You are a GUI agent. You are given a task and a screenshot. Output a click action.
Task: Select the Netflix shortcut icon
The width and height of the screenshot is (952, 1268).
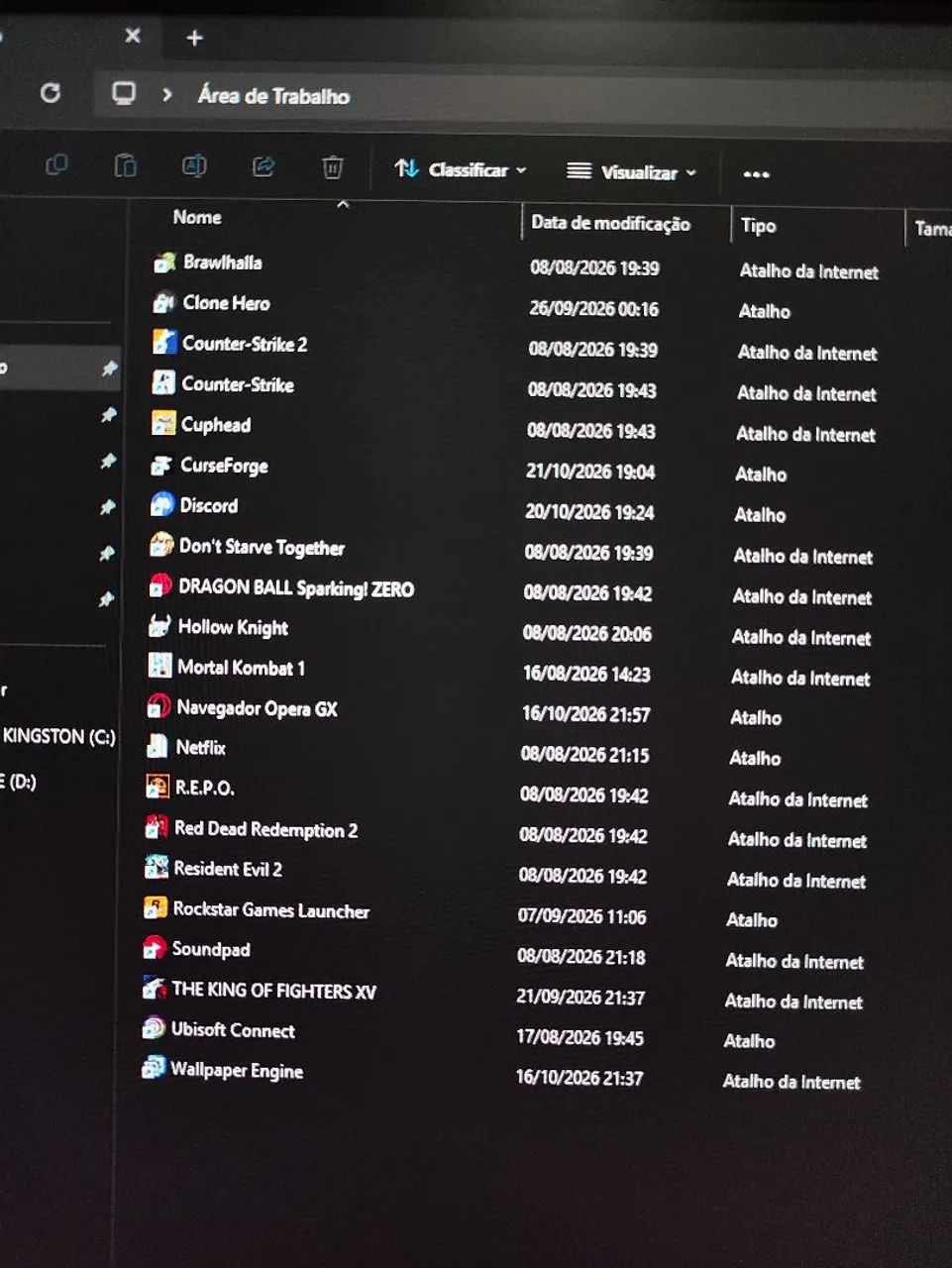(x=158, y=747)
